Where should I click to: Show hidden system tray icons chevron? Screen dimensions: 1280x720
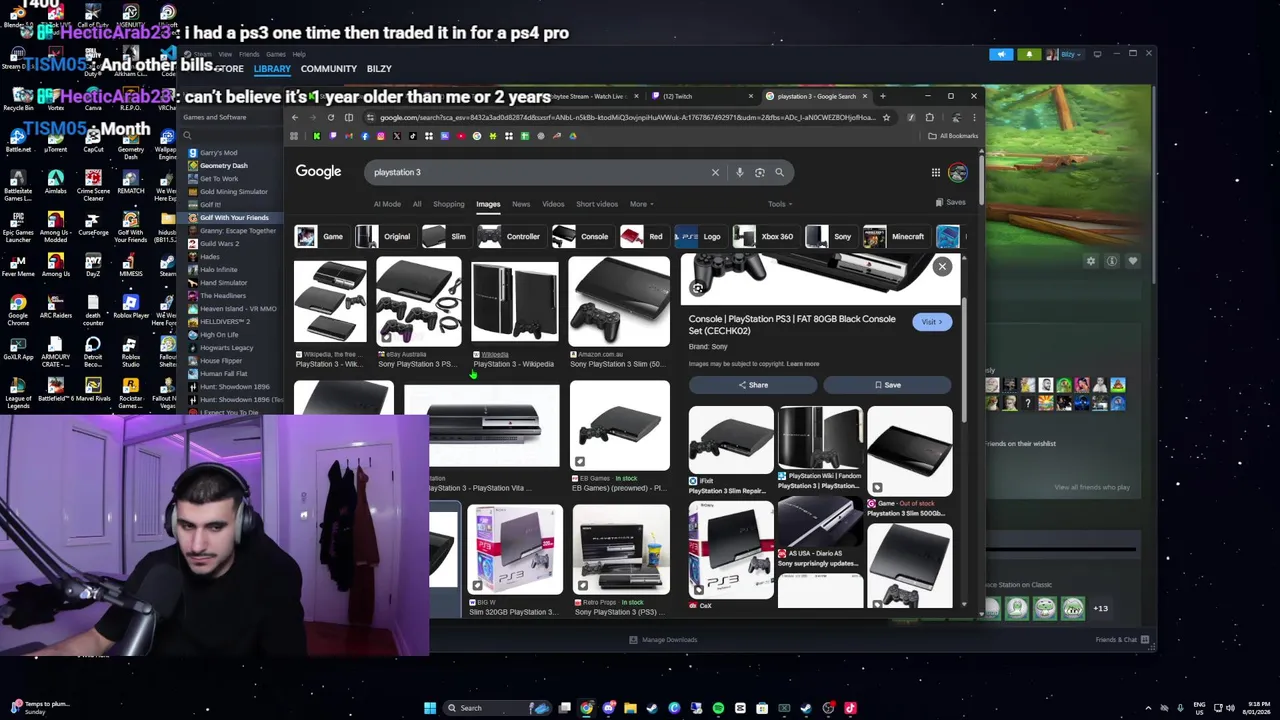click(1148, 708)
